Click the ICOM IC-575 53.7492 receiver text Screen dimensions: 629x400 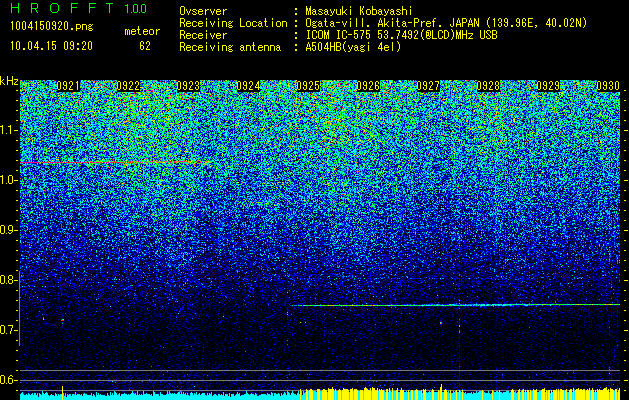[x=401, y=35]
